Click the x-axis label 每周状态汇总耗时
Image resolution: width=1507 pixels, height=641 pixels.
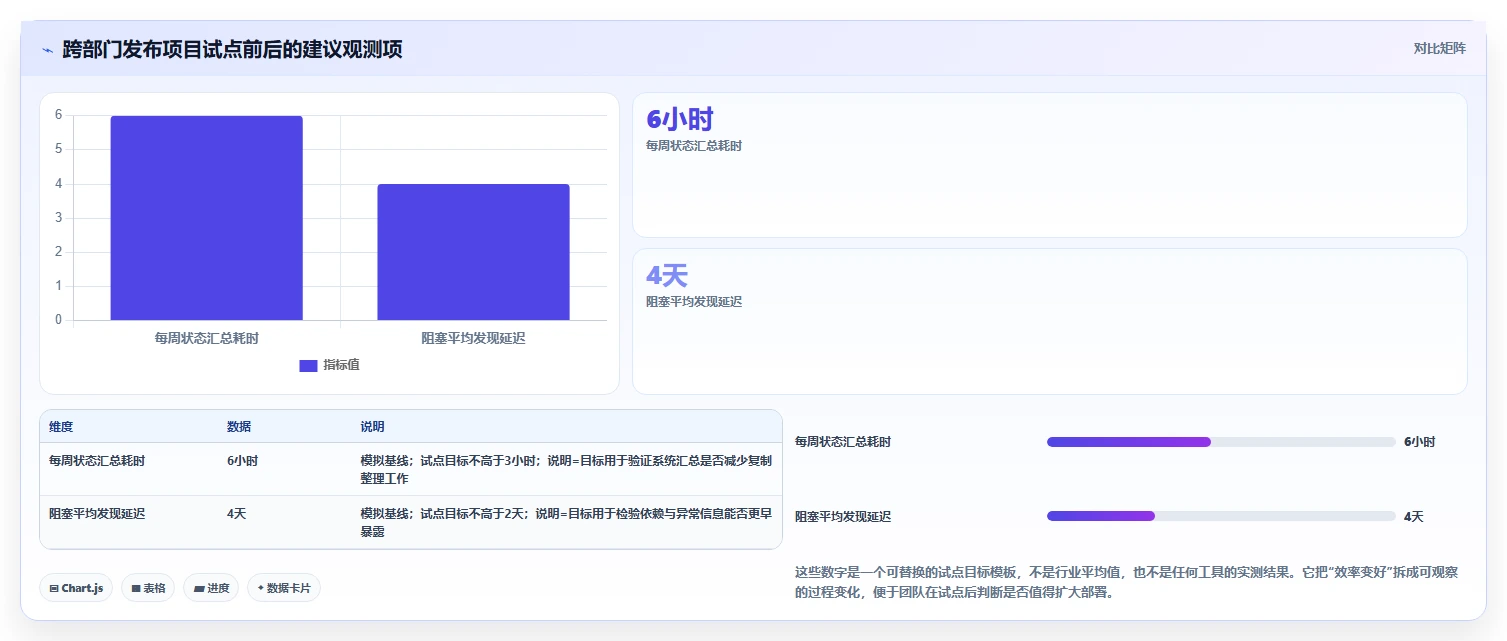coord(207,338)
